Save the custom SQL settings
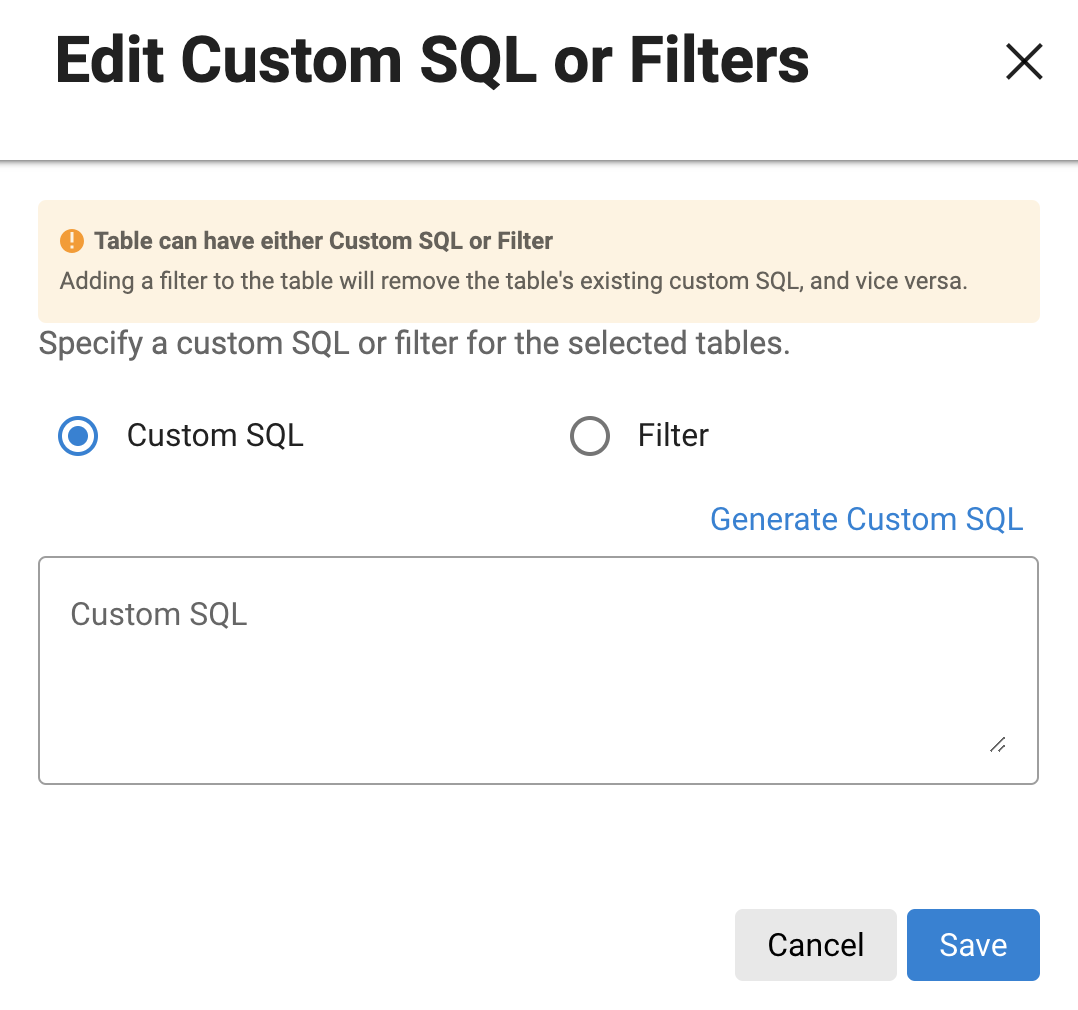Image resolution: width=1078 pixels, height=1010 pixels. click(972, 945)
